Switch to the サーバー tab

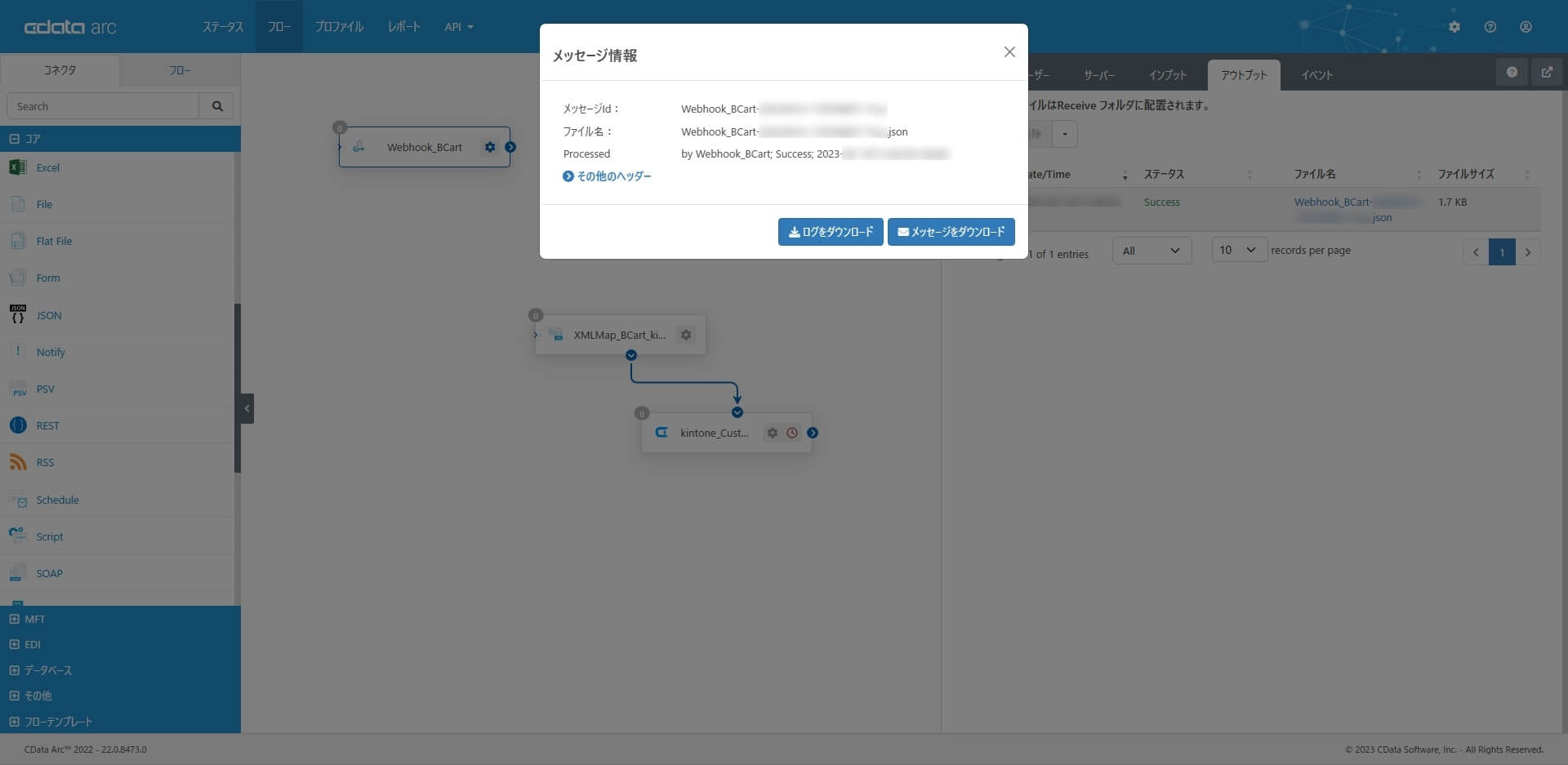tap(1099, 75)
